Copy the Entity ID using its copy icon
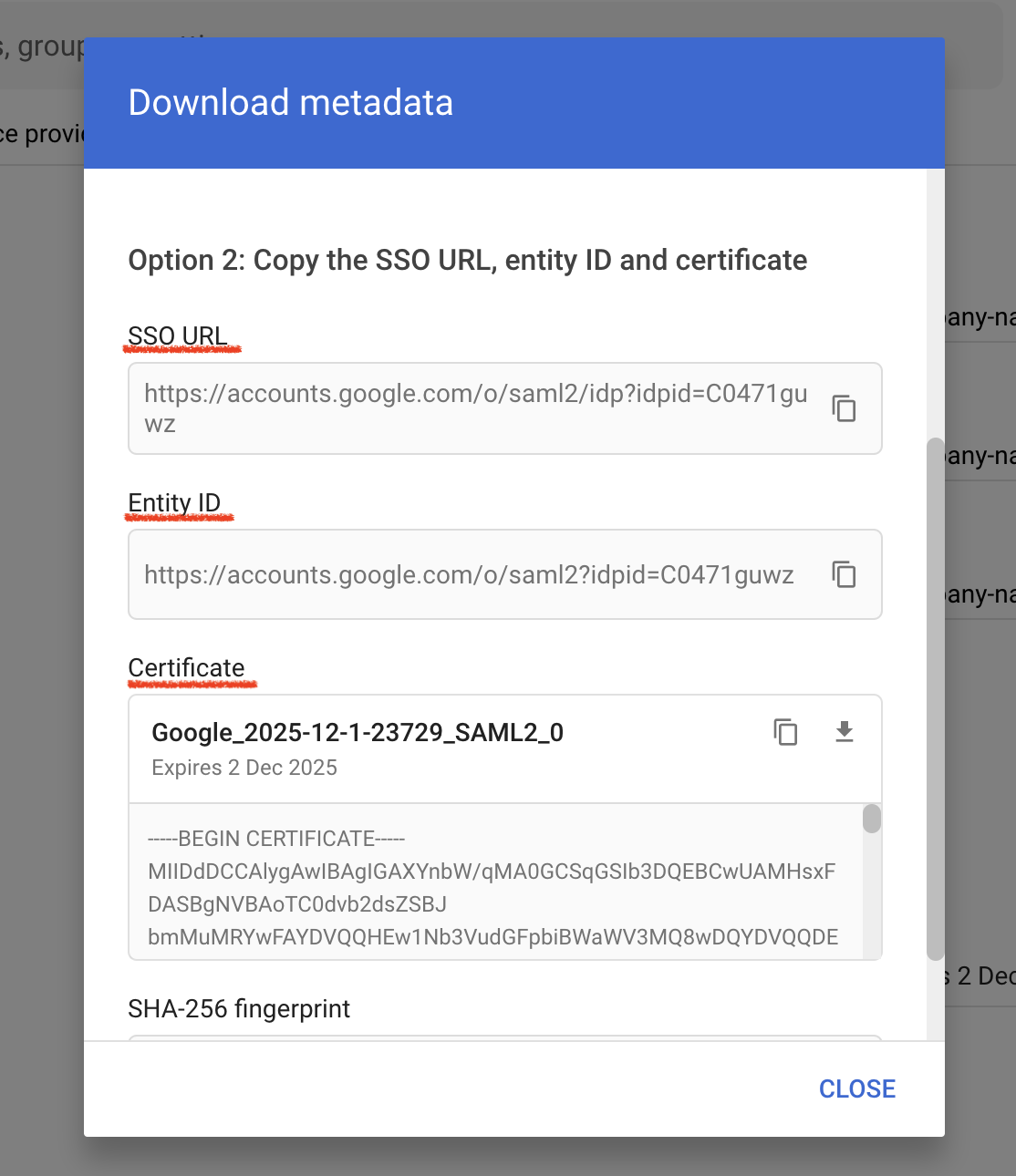The height and width of the screenshot is (1176, 1016). click(x=844, y=574)
